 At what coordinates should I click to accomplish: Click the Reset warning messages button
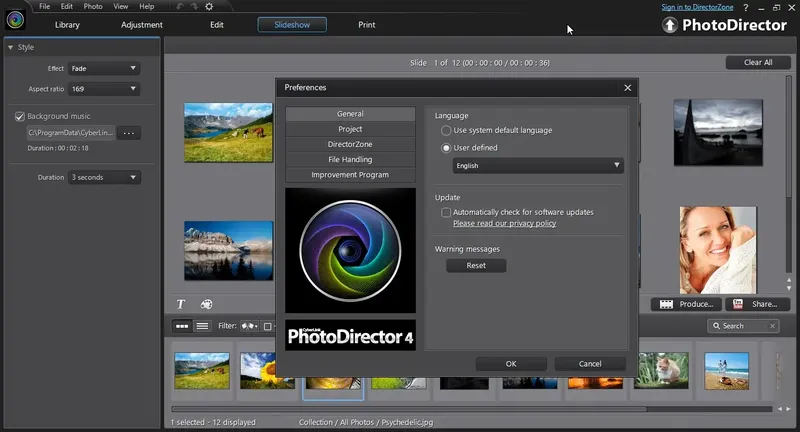point(476,266)
